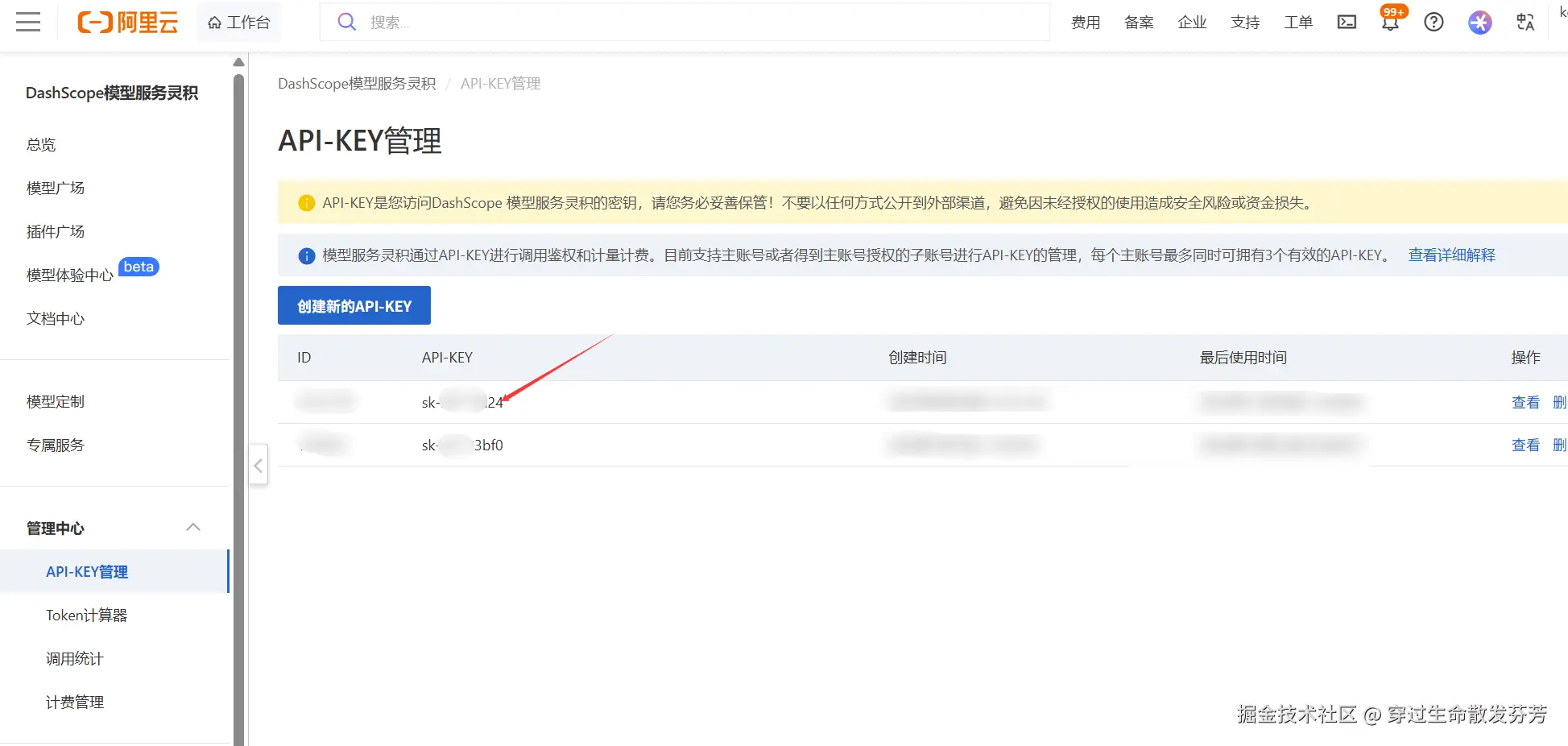The image size is (1568, 746).
Task: Click the 创建新的API-KEY button
Action: 354,305
